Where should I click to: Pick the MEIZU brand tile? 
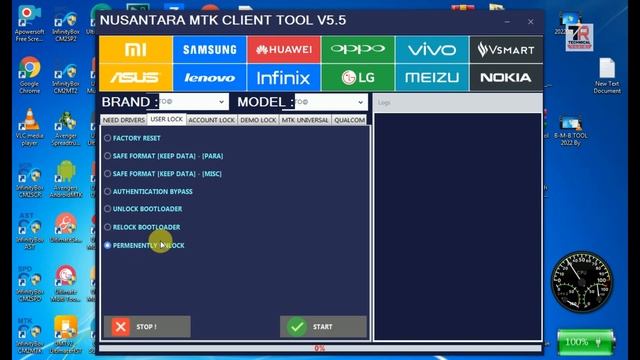432,77
